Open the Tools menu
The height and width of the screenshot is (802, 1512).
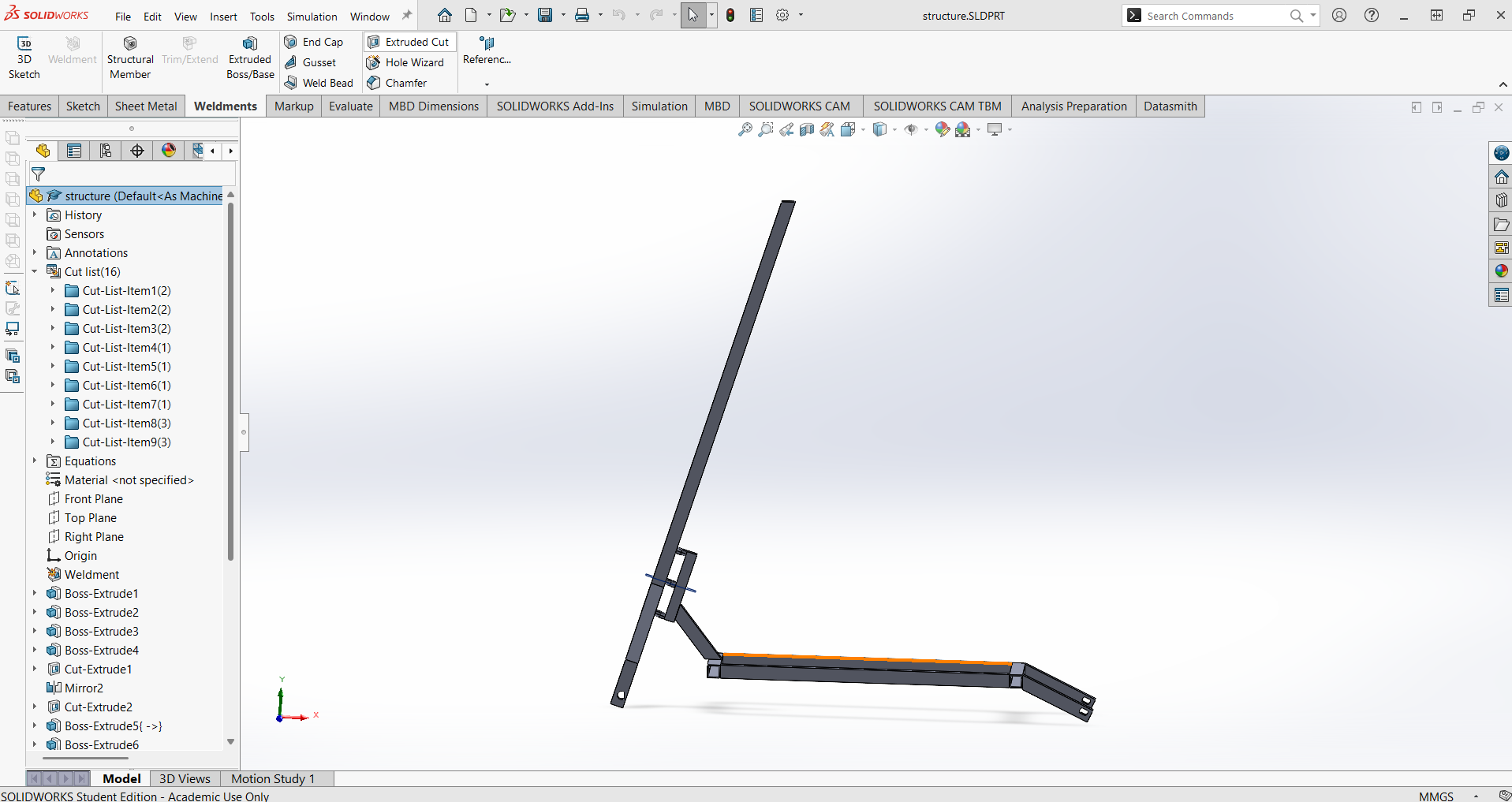click(x=262, y=17)
